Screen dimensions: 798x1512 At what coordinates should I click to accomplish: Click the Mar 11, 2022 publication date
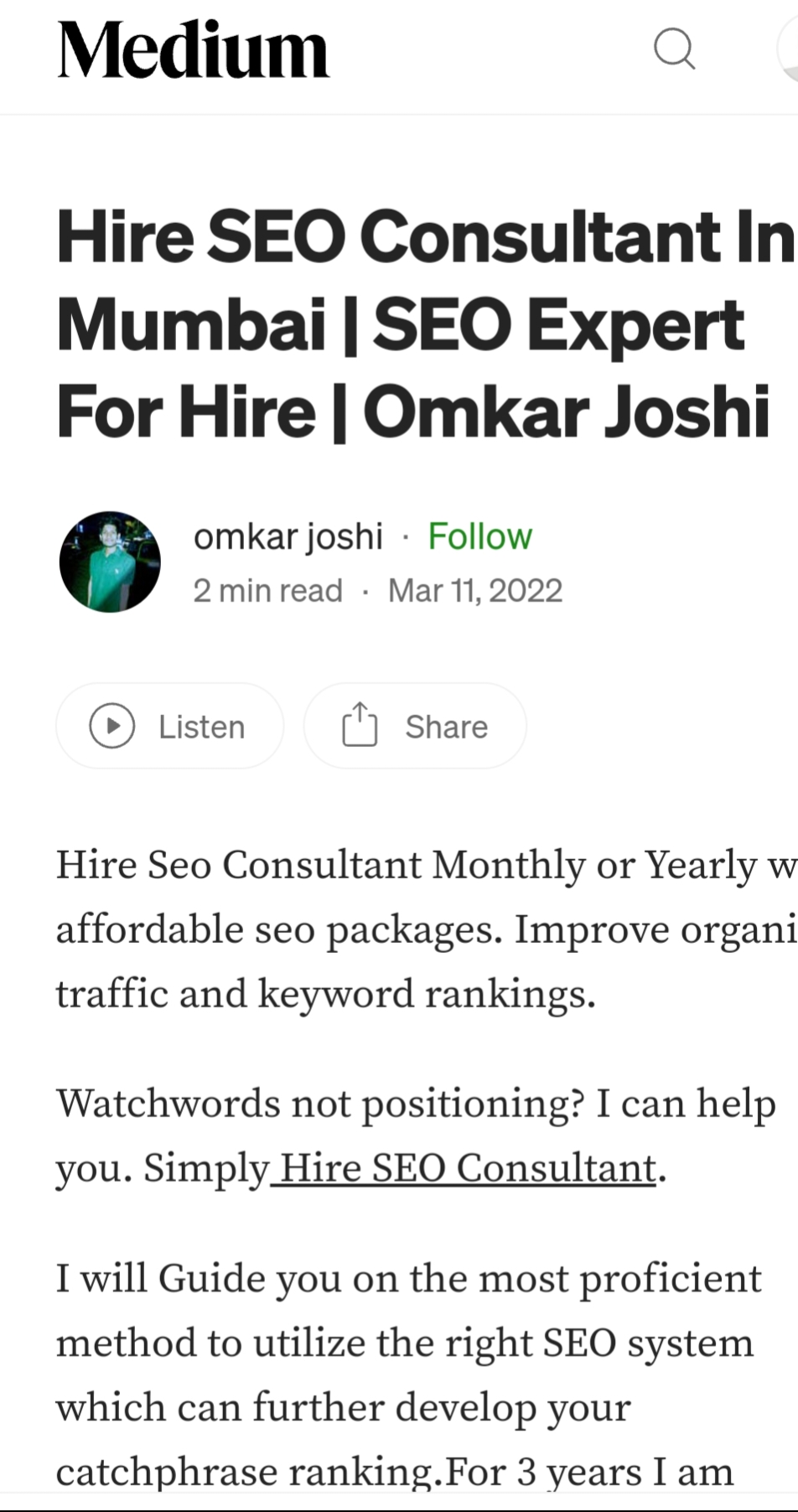tap(474, 590)
